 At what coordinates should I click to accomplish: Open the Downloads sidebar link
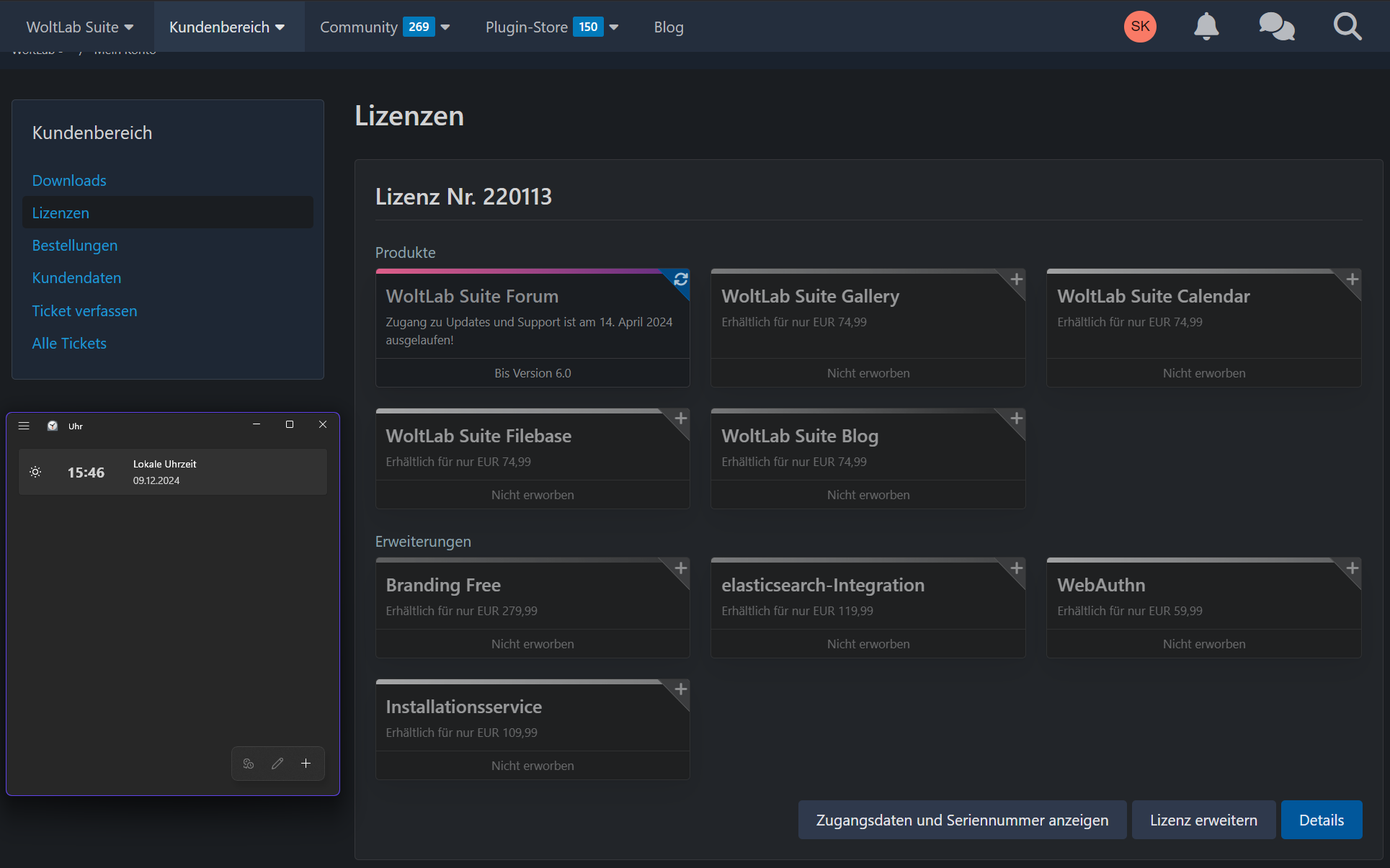click(69, 181)
